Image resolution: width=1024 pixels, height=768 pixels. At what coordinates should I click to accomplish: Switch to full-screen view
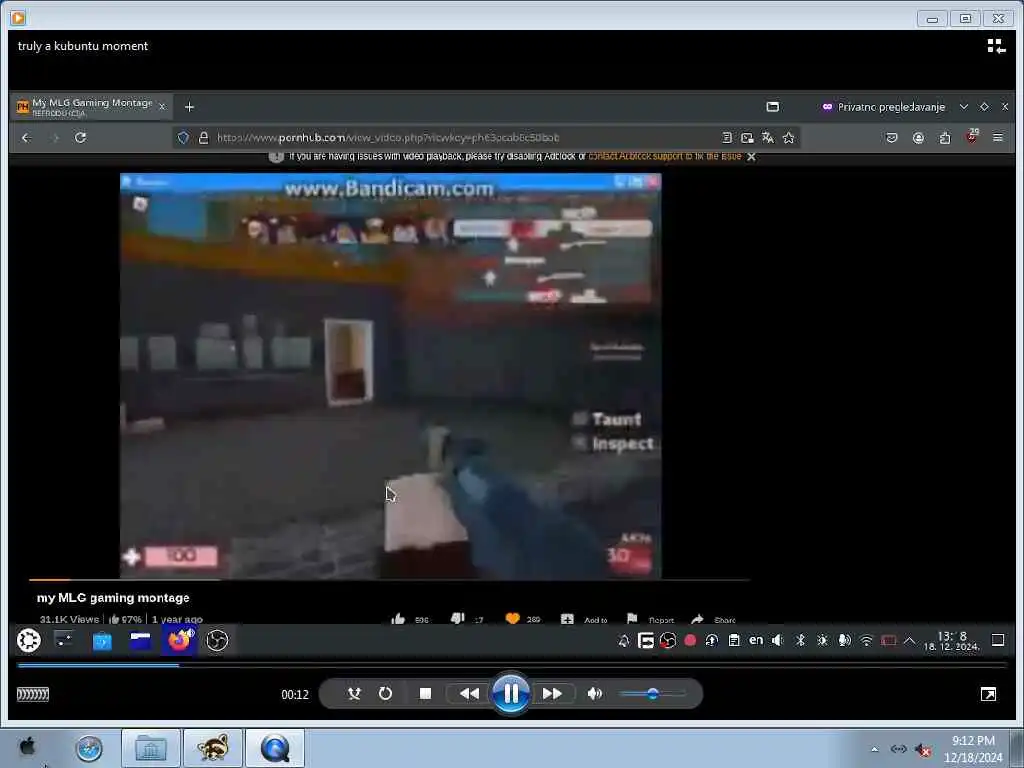988,694
